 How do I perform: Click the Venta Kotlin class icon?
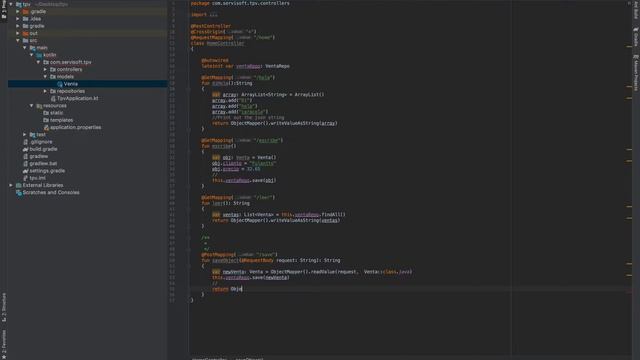point(60,84)
